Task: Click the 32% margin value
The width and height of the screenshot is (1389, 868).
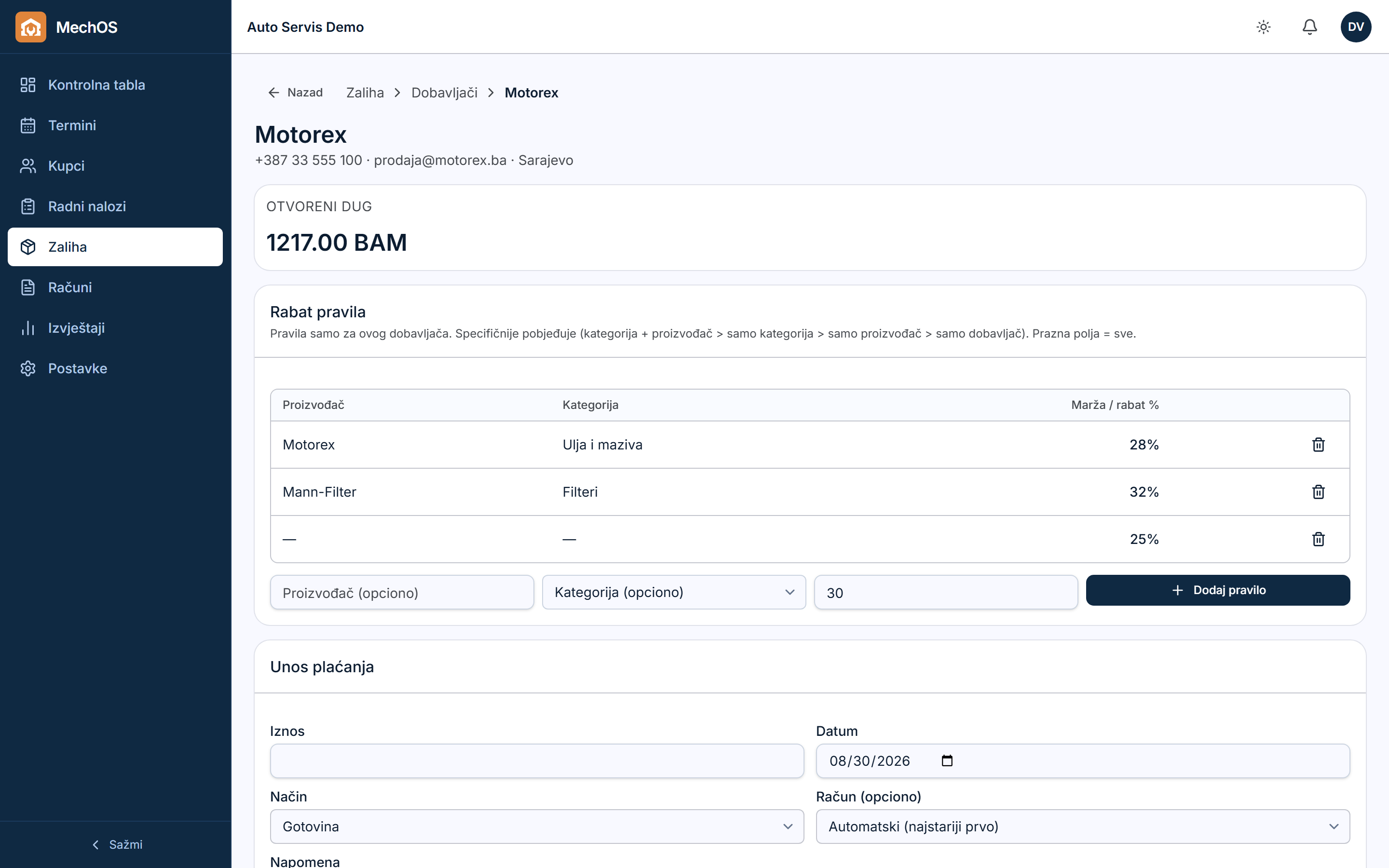Action: [x=1144, y=492]
